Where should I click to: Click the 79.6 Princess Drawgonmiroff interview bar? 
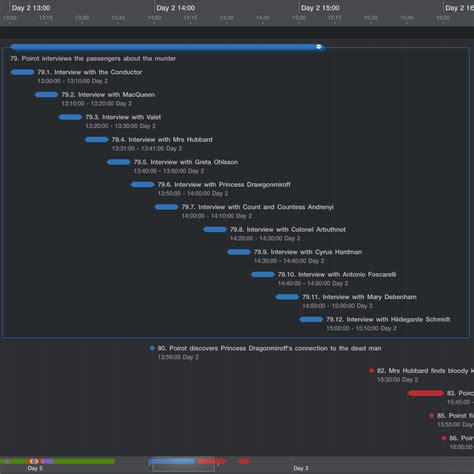pyautogui.click(x=143, y=185)
